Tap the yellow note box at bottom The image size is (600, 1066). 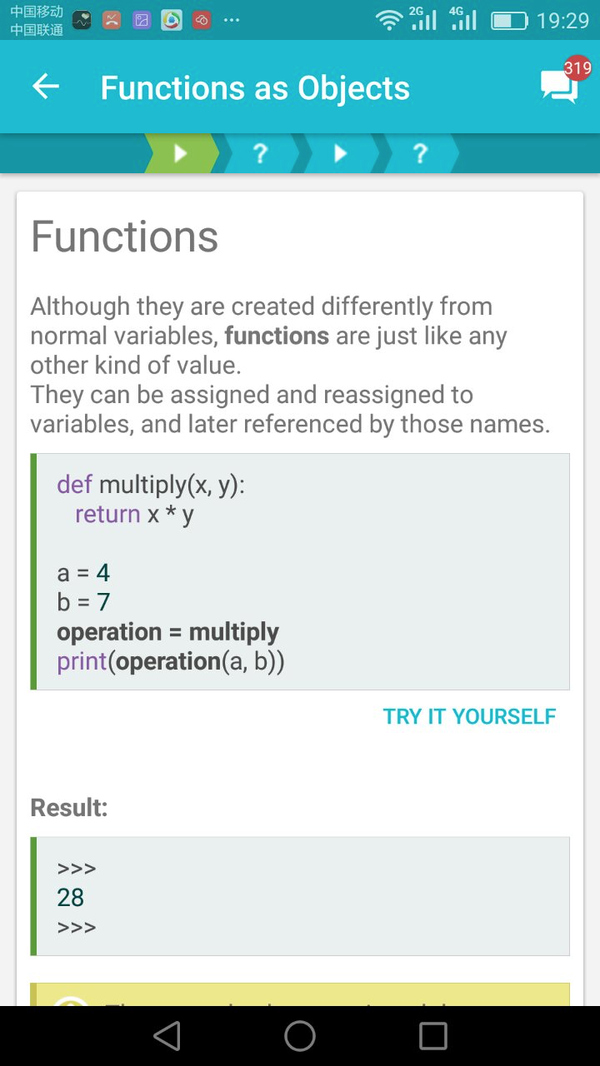[x=300, y=995]
